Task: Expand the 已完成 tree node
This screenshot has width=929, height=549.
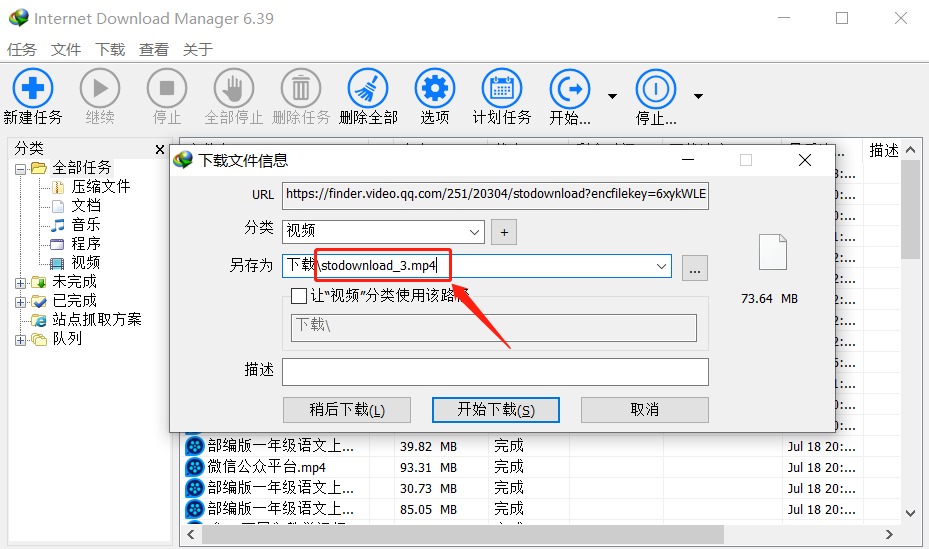Action: pos(20,302)
